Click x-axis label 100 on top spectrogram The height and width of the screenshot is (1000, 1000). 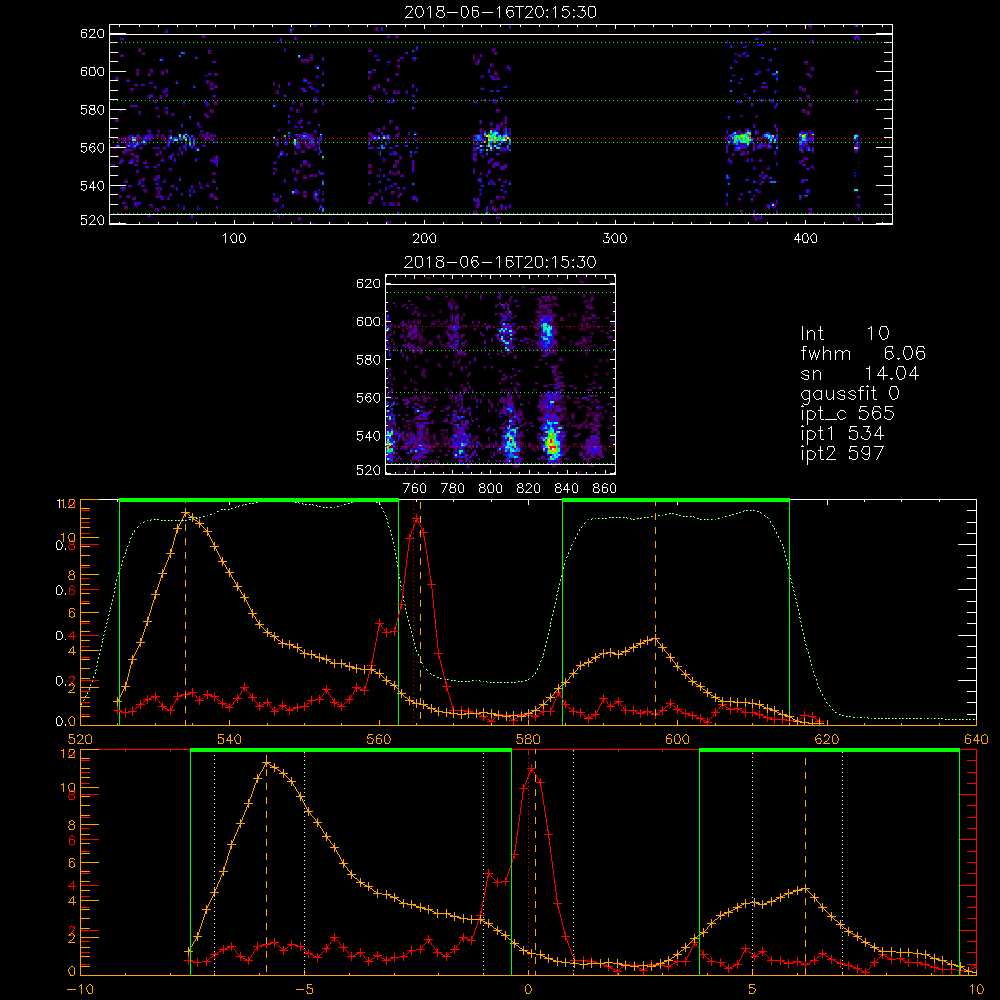(x=234, y=238)
